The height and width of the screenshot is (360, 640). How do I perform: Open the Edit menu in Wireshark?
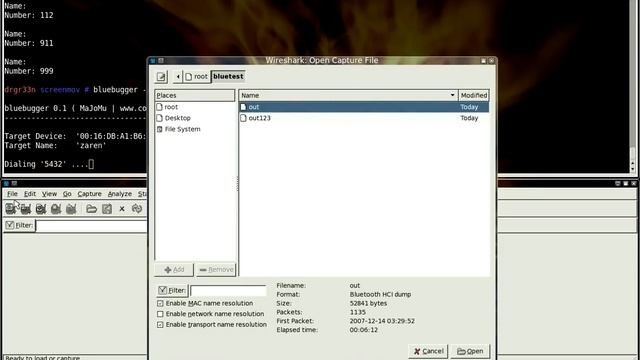tap(30, 194)
